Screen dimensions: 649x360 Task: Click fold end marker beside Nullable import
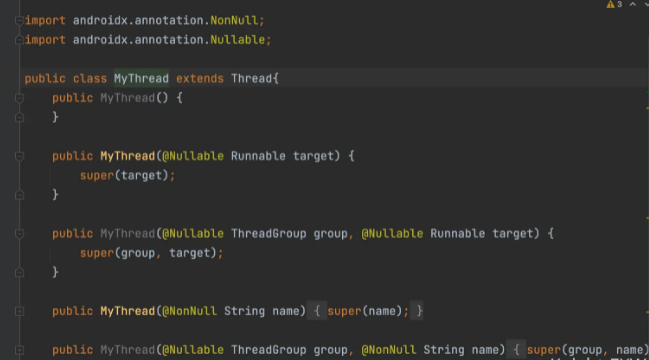click(19, 40)
